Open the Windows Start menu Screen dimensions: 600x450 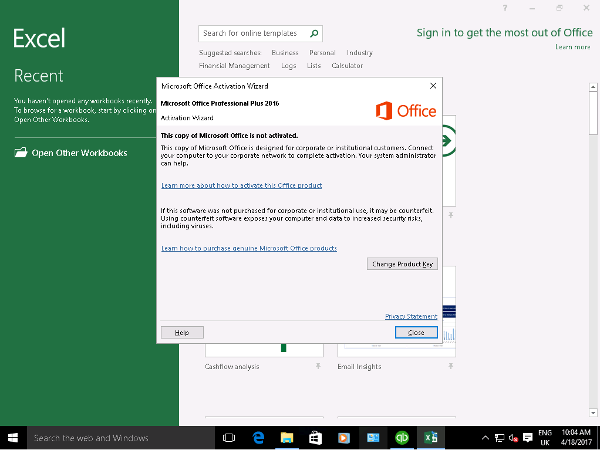[x=13, y=438]
